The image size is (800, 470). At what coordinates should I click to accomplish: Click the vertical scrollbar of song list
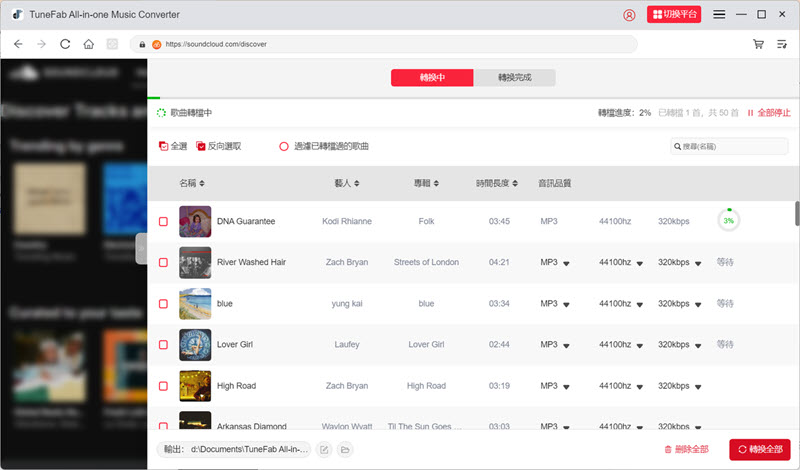[797, 213]
